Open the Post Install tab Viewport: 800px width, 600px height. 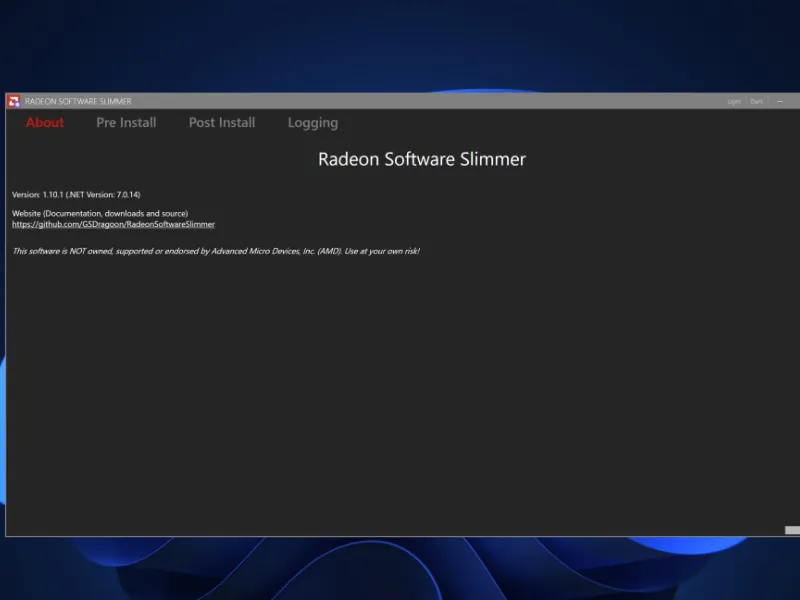(x=222, y=122)
